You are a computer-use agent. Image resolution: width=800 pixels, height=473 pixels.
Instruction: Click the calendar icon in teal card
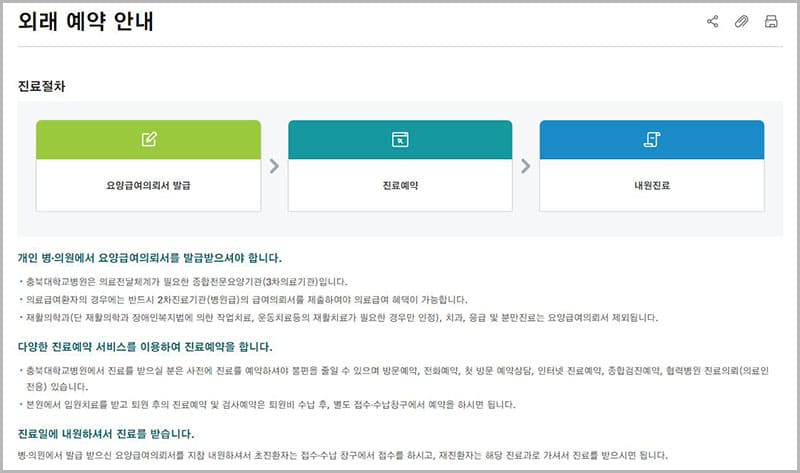click(400, 139)
